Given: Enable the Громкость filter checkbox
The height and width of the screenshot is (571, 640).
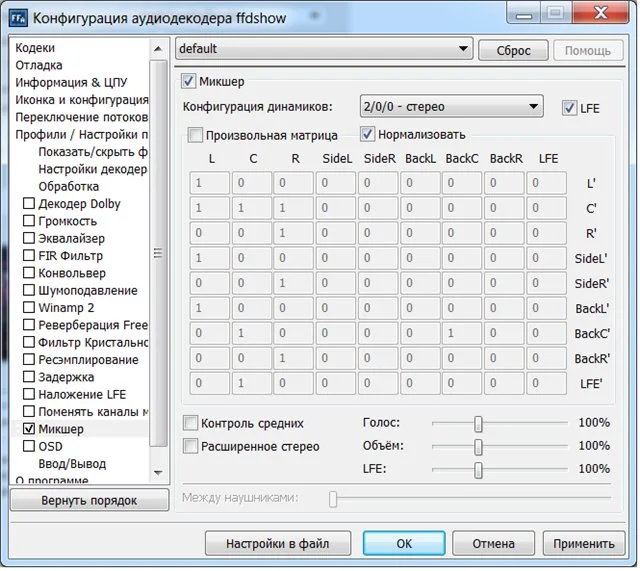Looking at the screenshot, I should tap(29, 221).
